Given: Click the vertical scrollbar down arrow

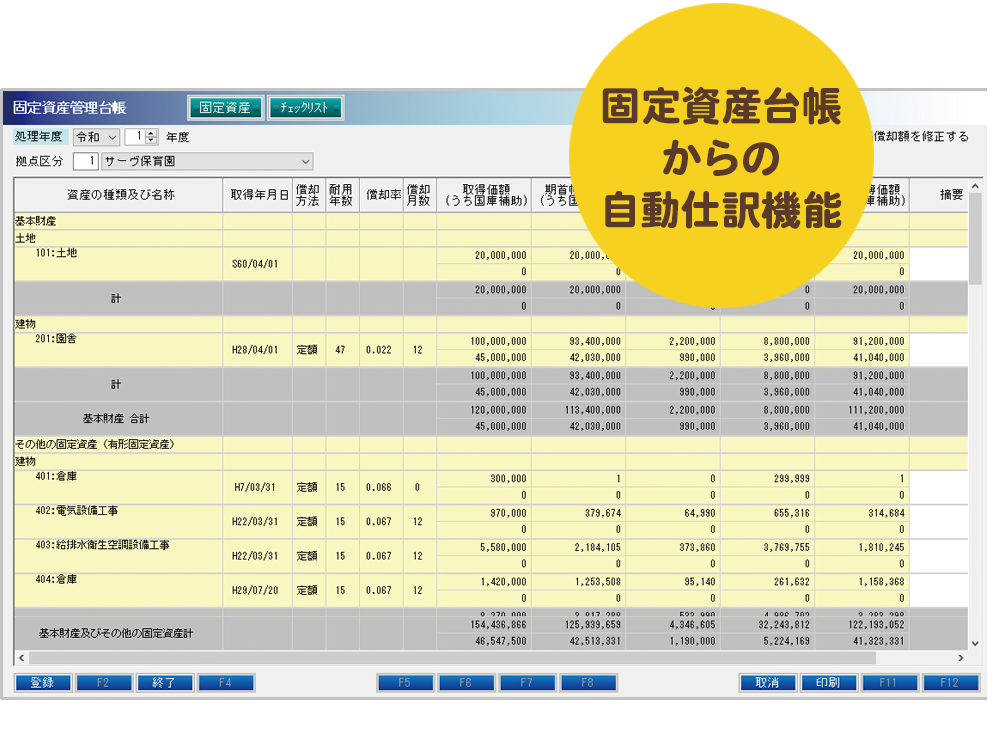Looking at the screenshot, I should click(975, 643).
